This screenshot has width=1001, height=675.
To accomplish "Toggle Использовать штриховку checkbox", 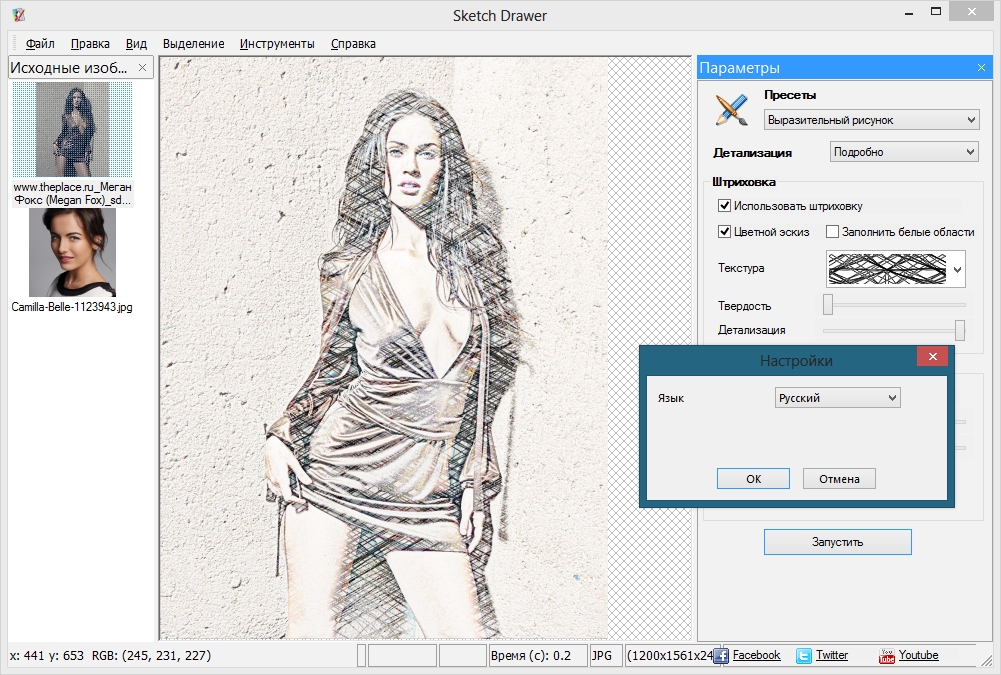I will (x=725, y=206).
